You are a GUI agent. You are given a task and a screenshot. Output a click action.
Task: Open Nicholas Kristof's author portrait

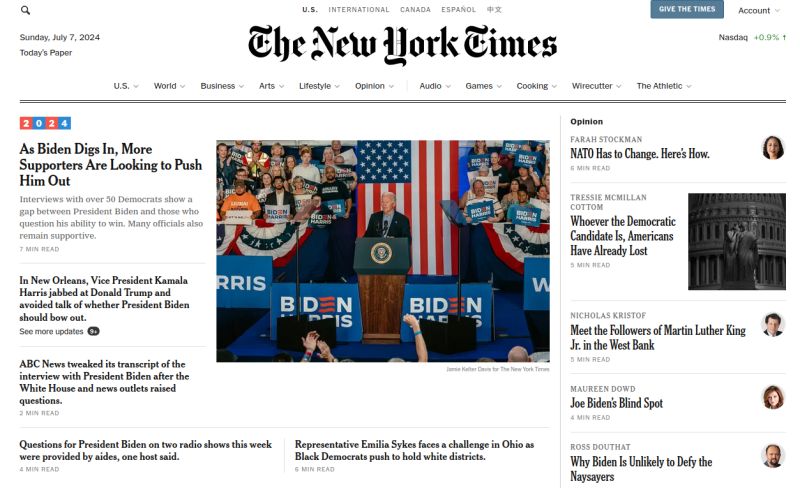coord(773,324)
